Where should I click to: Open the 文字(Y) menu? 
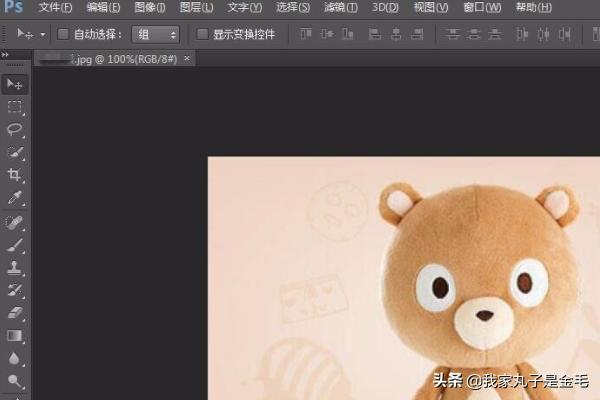(245, 7)
